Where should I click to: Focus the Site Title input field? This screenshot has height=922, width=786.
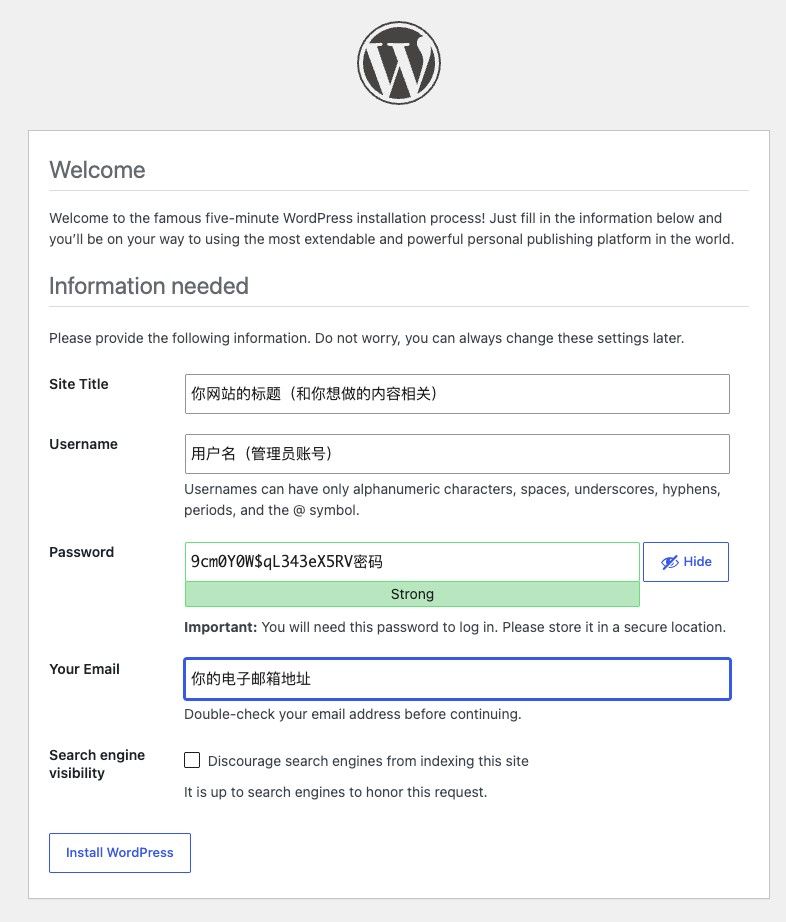pos(457,394)
